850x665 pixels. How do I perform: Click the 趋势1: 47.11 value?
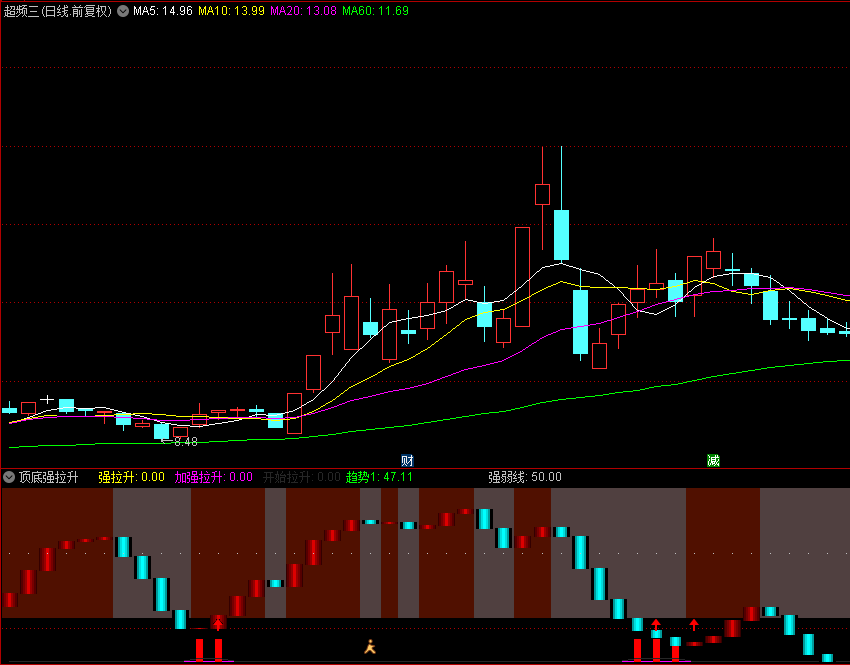[379, 477]
